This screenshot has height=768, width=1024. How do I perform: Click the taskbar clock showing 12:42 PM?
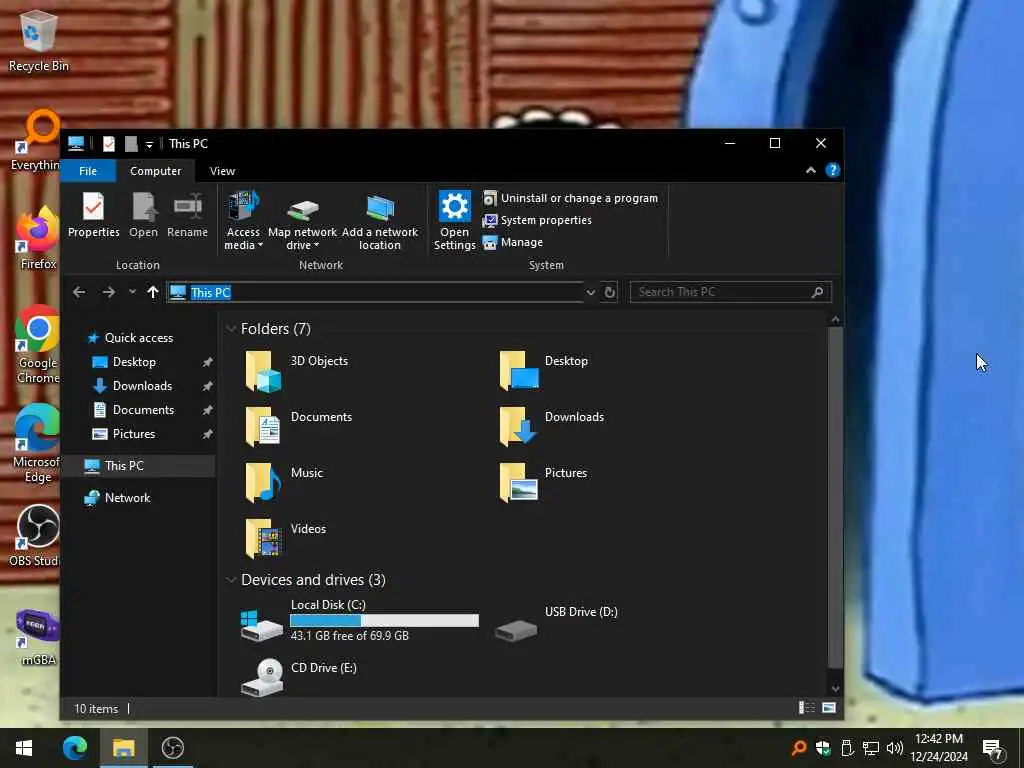[939, 748]
